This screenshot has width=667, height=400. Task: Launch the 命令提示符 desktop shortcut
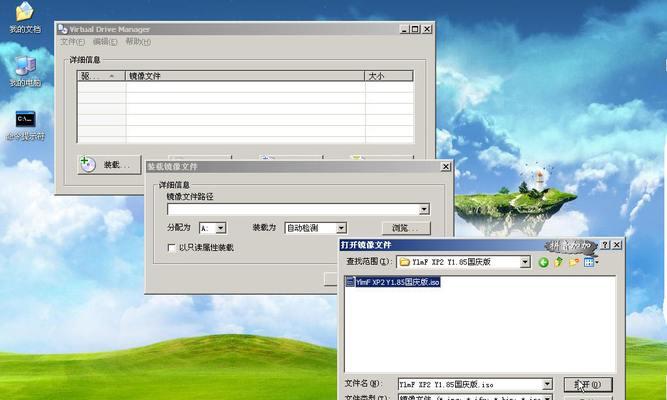[26, 125]
